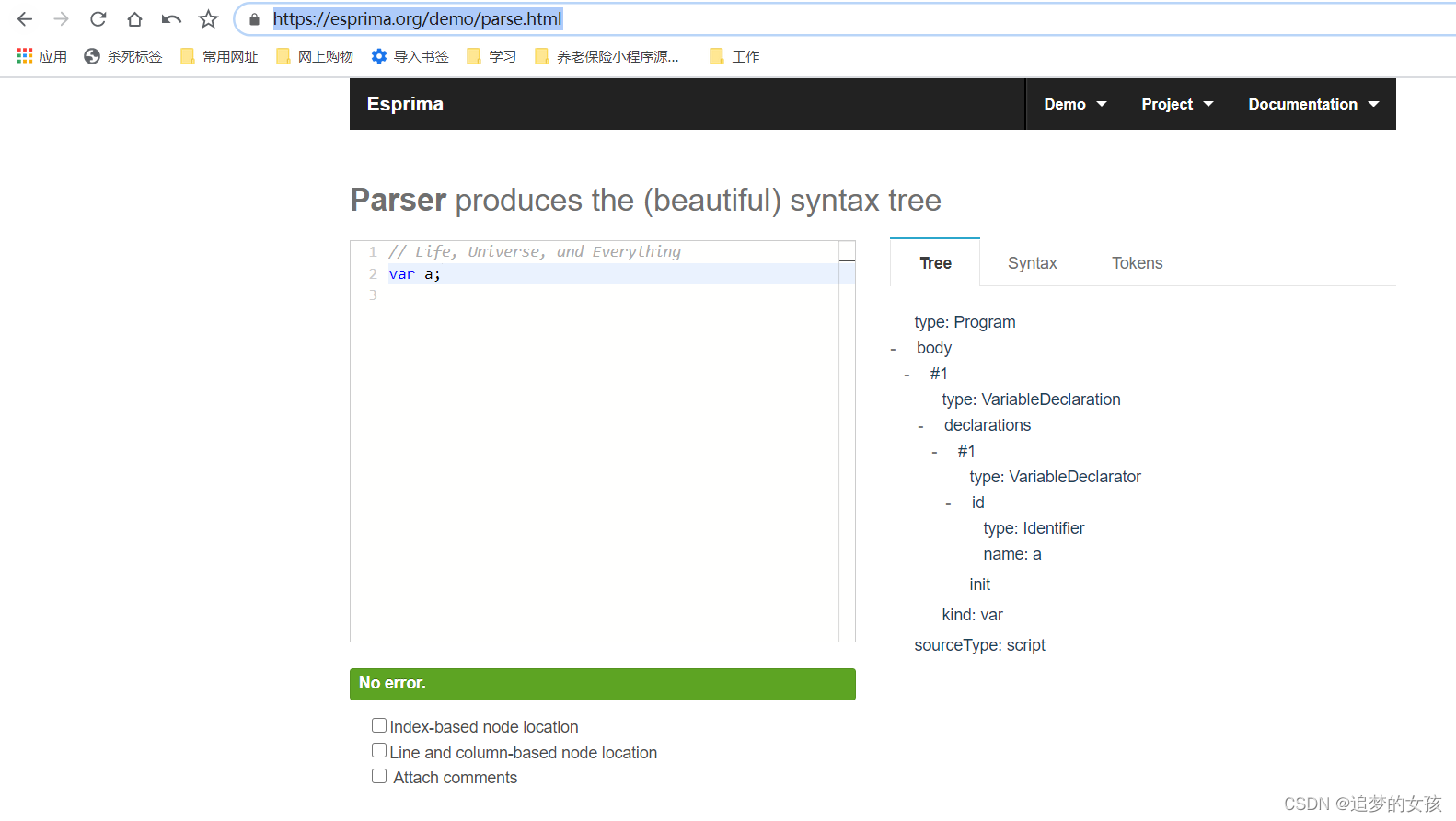Collapse the #1 node under declarations

934,452
